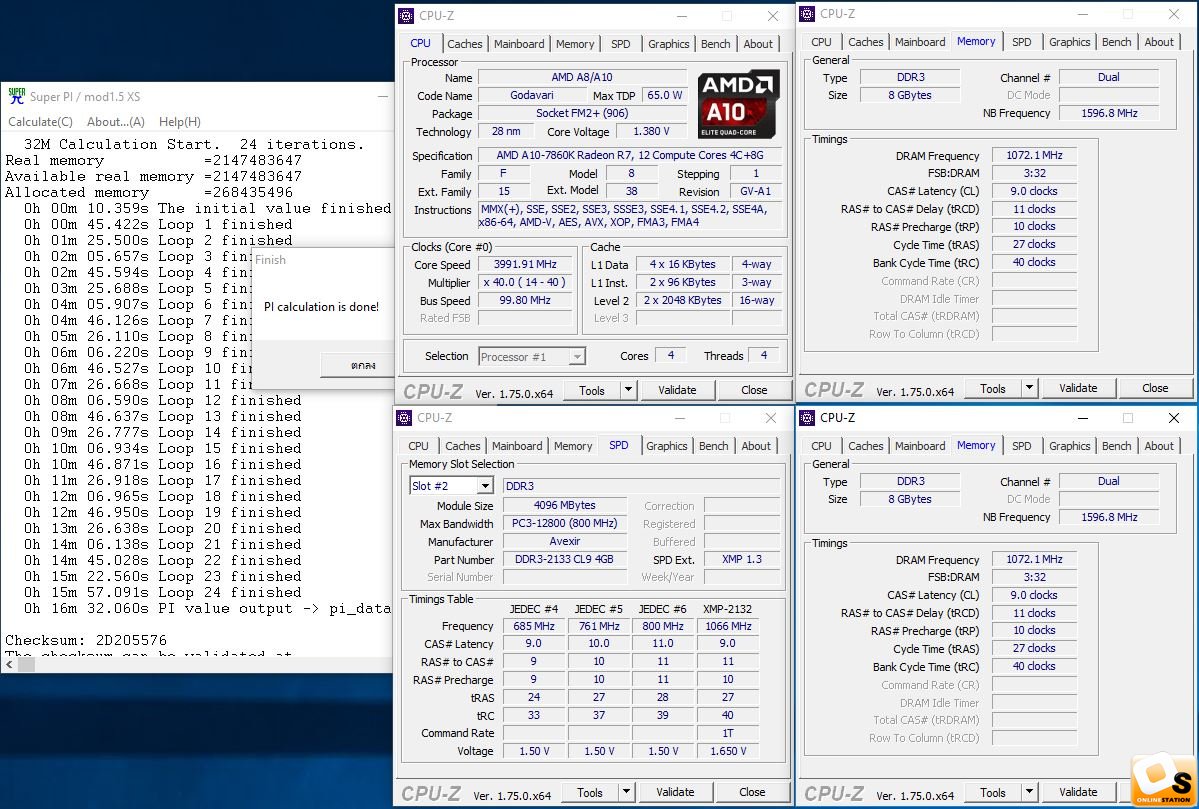Screen dimensions: 1199x809
Task: Expand the Slot #2 memory slot dropdown
Action: pos(485,486)
